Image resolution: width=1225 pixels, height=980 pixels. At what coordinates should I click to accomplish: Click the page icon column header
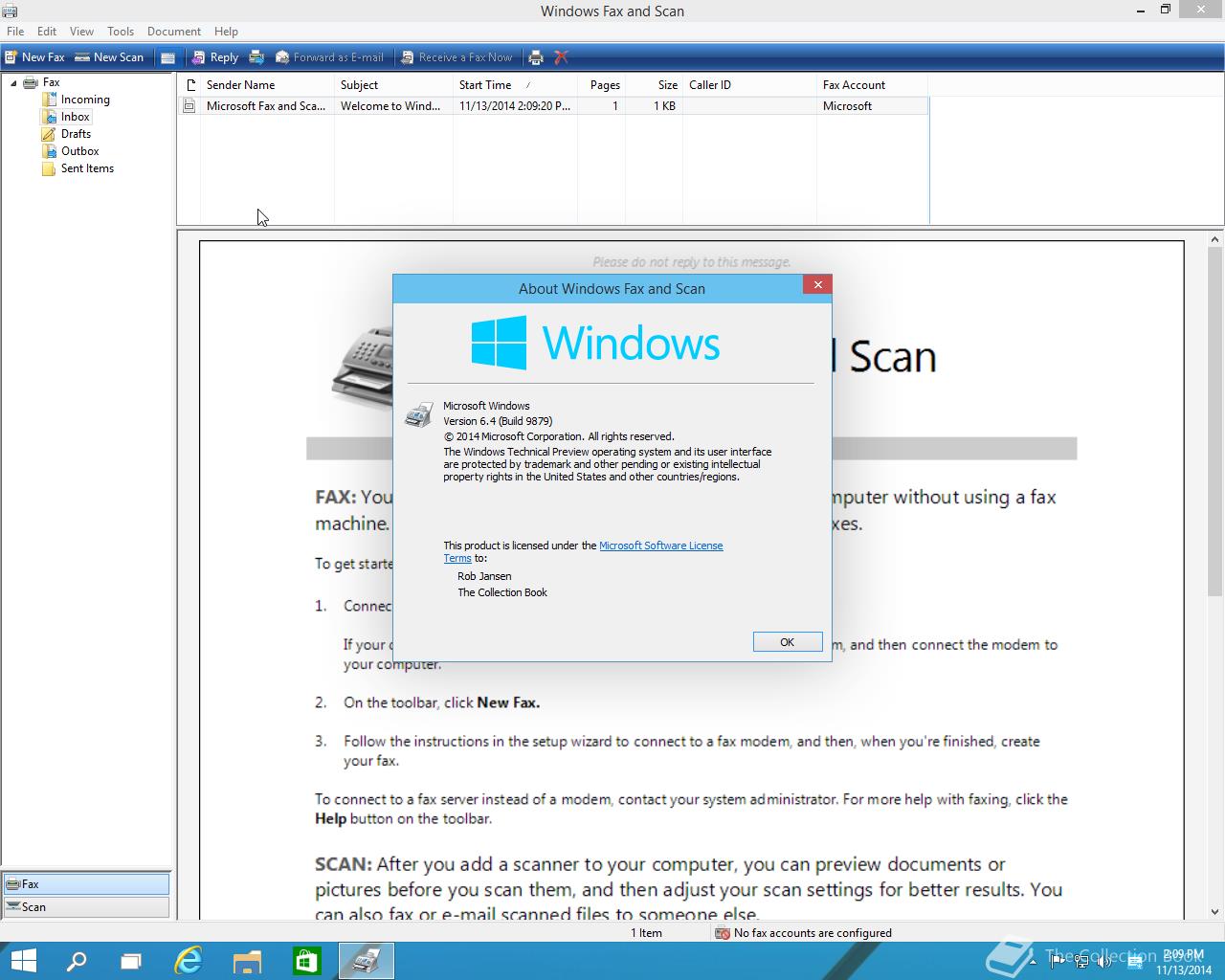(x=189, y=85)
